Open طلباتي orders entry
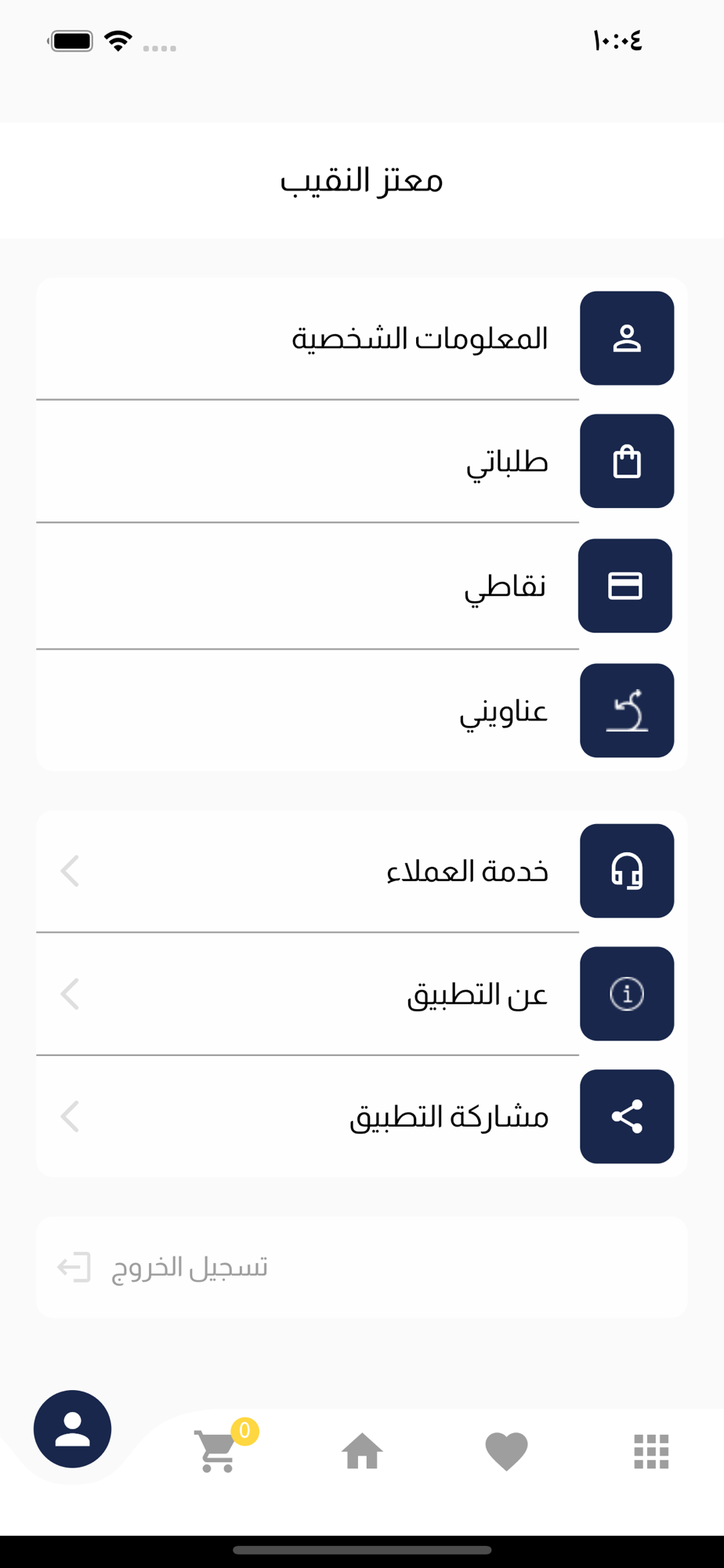 [362, 461]
